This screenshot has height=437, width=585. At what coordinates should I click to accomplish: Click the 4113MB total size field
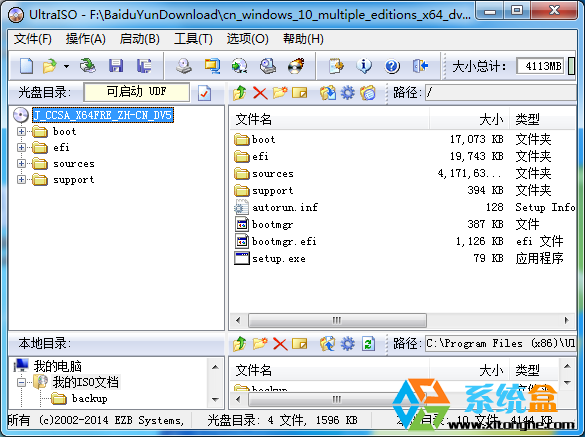click(540, 66)
